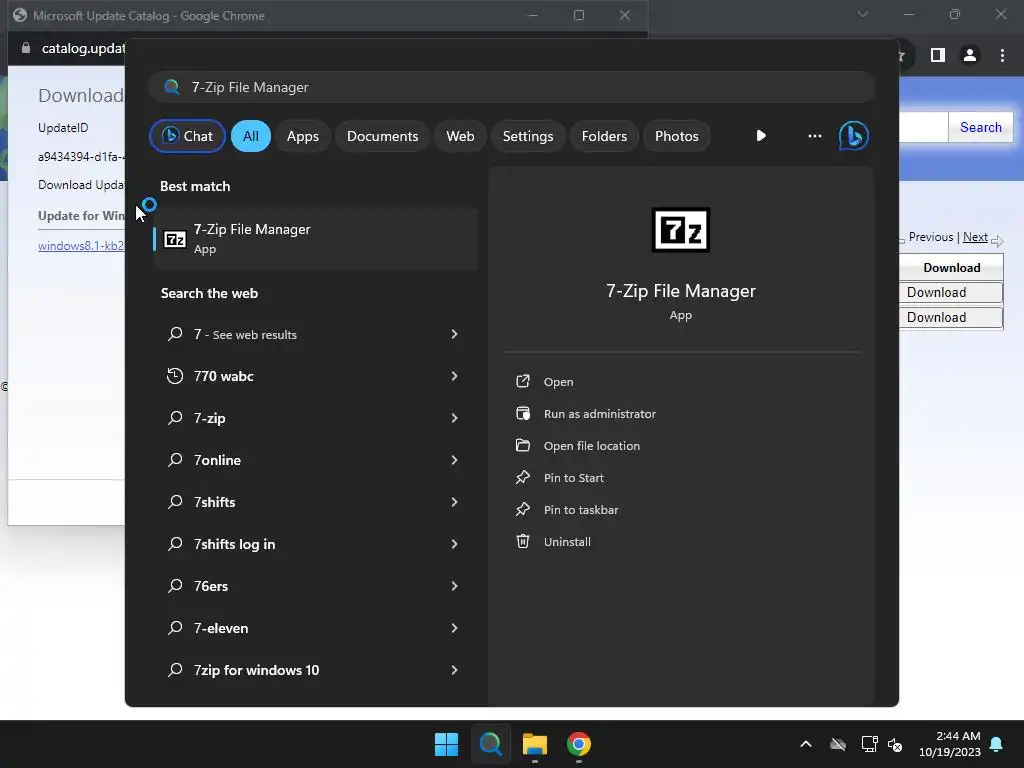Choose Uninstall for 7-Zip

click(x=567, y=541)
